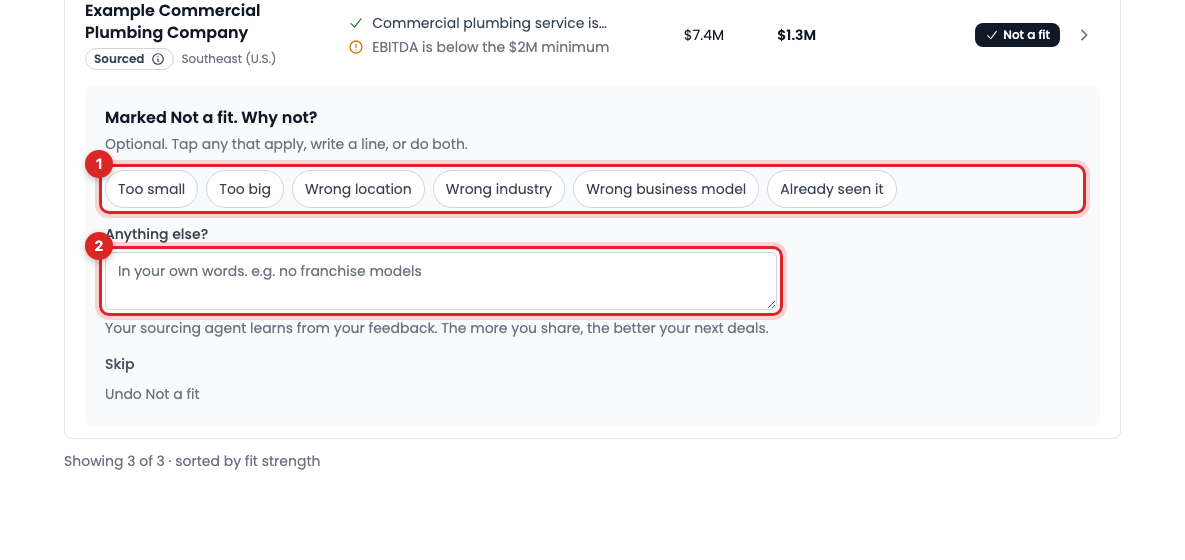
Task: Click the Southeast (U.S.) location text
Action: click(x=228, y=59)
